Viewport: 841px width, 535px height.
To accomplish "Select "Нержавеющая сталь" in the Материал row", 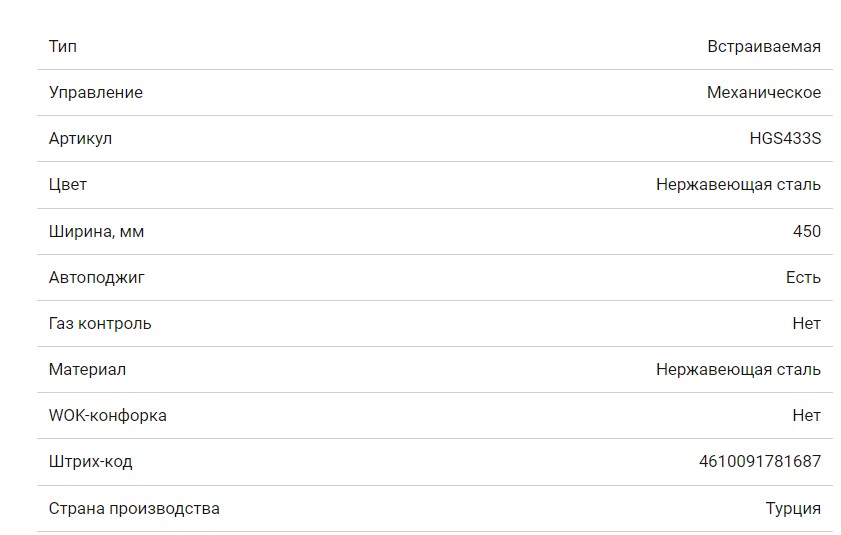I will click(738, 369).
